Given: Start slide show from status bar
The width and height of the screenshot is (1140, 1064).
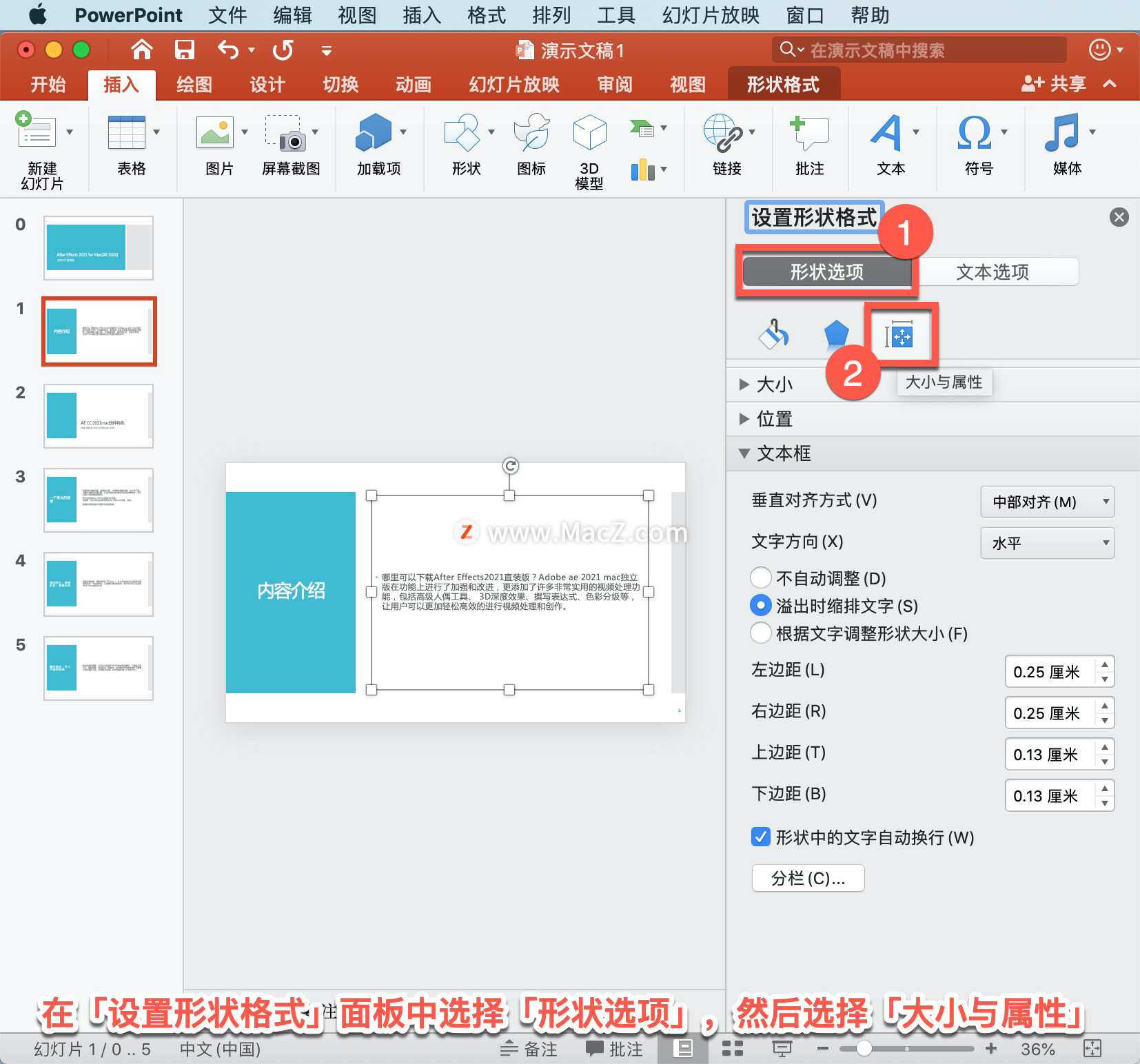Looking at the screenshot, I should point(782,1049).
